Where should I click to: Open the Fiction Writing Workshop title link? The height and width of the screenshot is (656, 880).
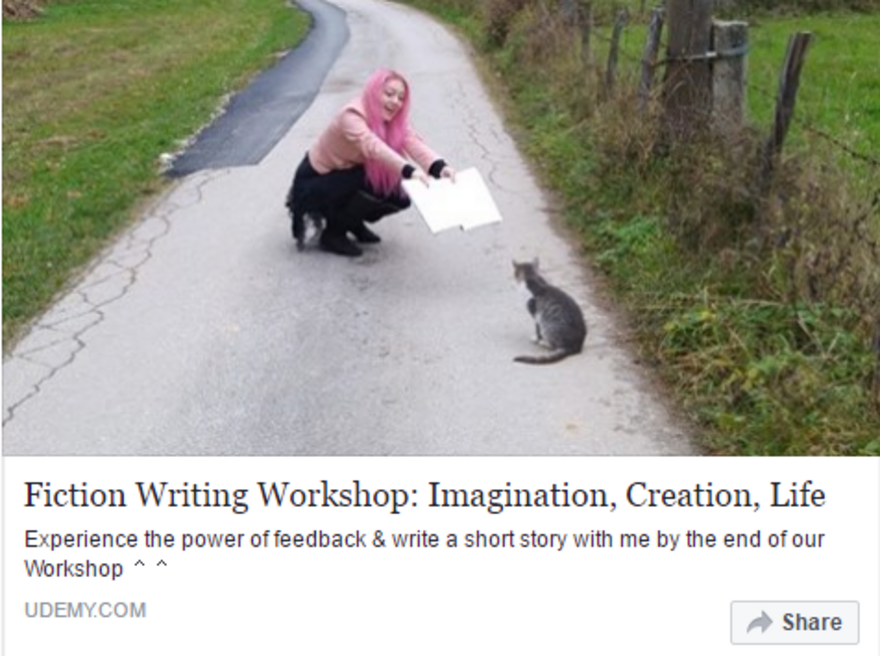(425, 494)
